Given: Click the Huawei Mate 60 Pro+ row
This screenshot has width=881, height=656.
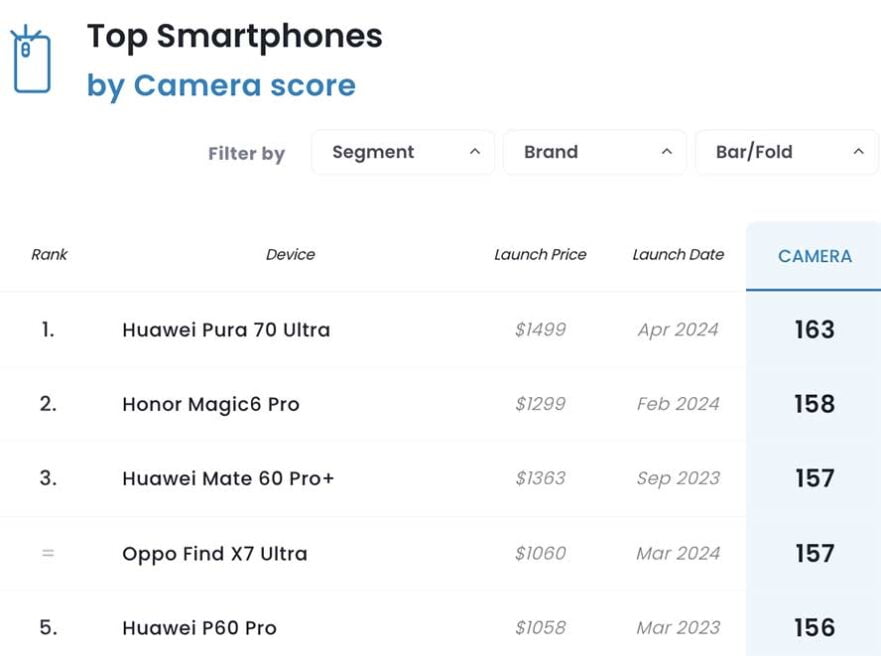Looking at the screenshot, I should [226, 479].
